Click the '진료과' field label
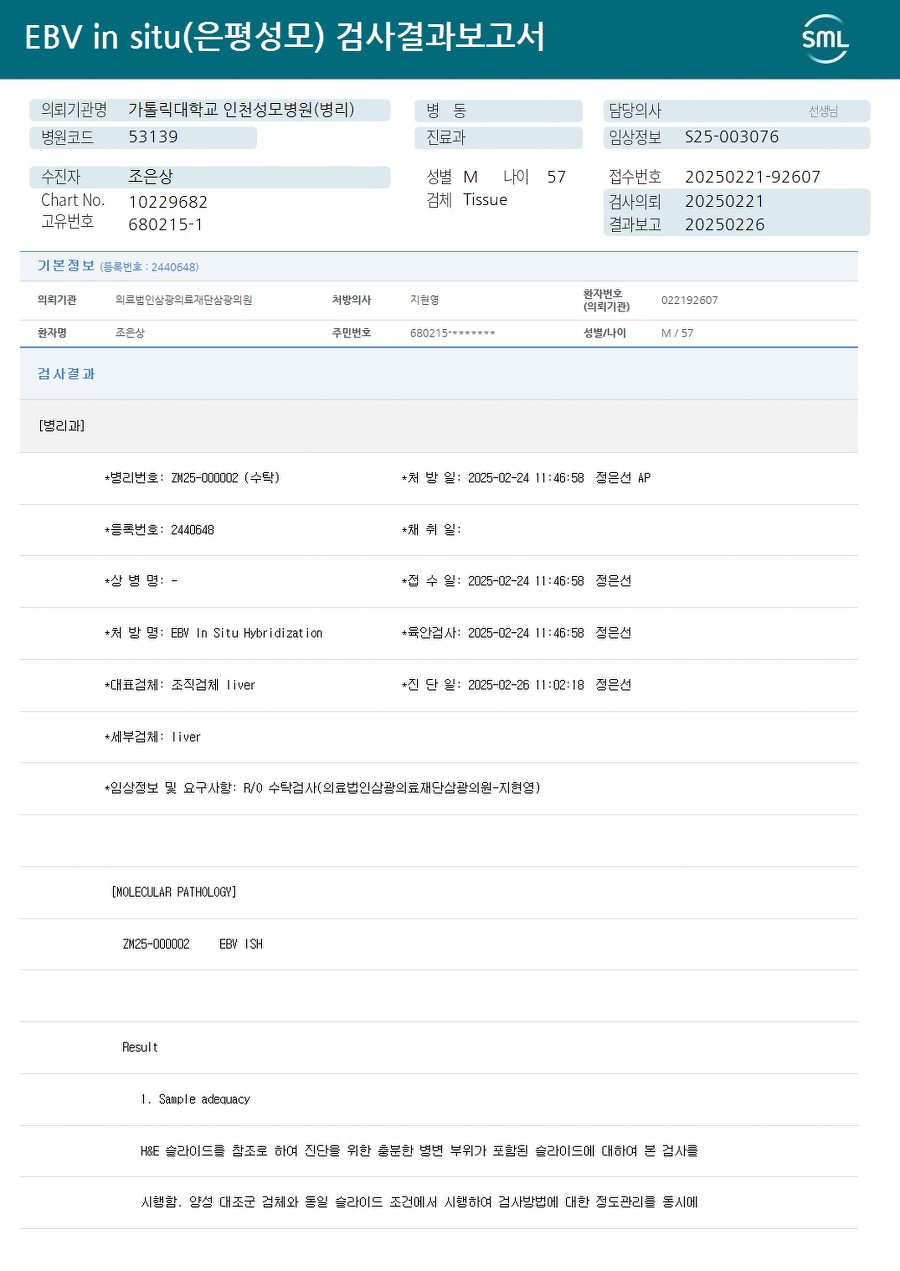Image resolution: width=900 pixels, height=1271 pixels. [x=446, y=138]
